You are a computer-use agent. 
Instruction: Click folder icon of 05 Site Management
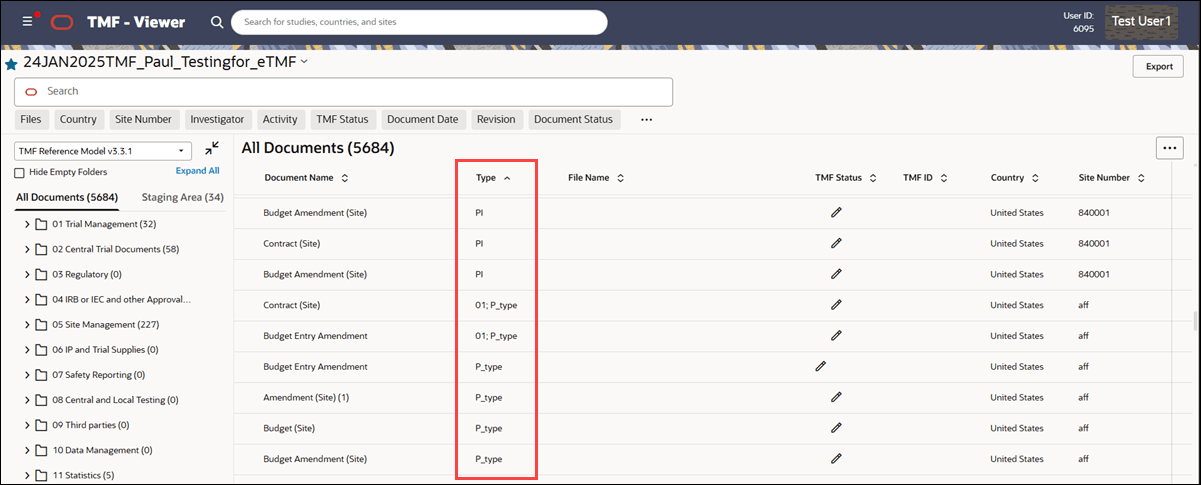tap(42, 324)
